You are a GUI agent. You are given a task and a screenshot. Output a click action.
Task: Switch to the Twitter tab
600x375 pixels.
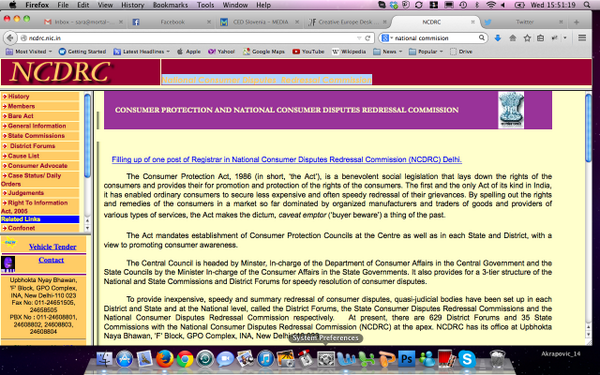tap(525, 22)
